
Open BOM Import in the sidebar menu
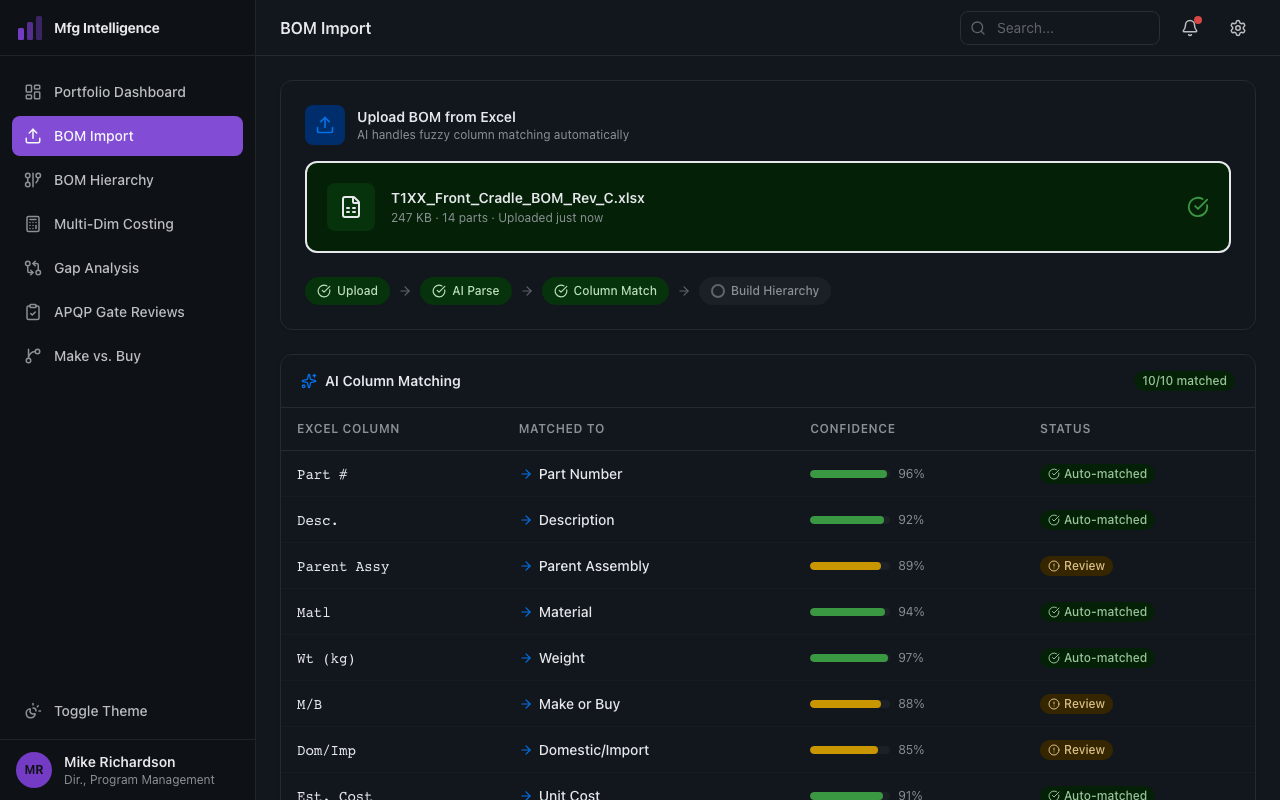pos(93,136)
